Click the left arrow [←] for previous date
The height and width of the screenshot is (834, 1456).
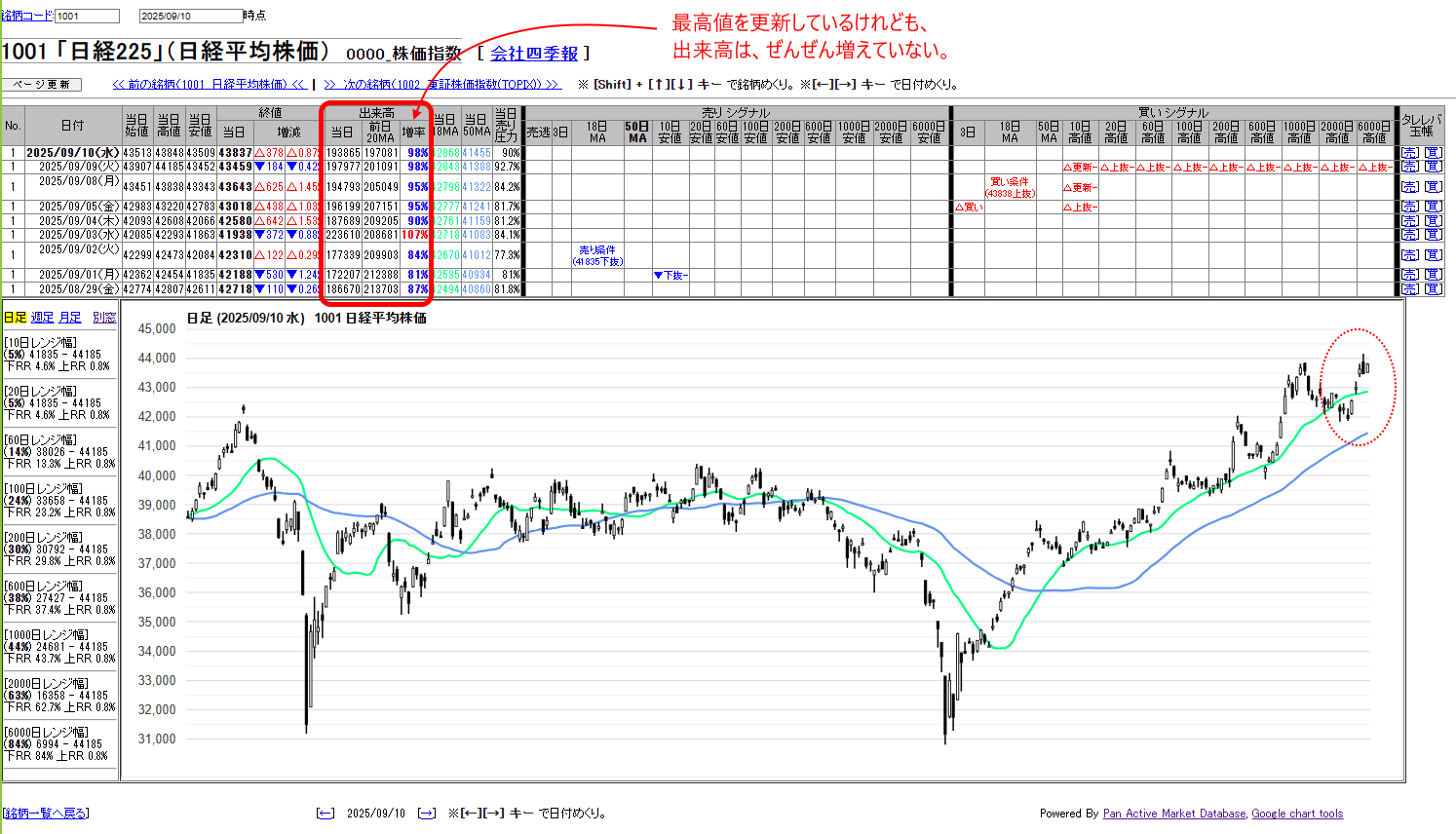326,814
